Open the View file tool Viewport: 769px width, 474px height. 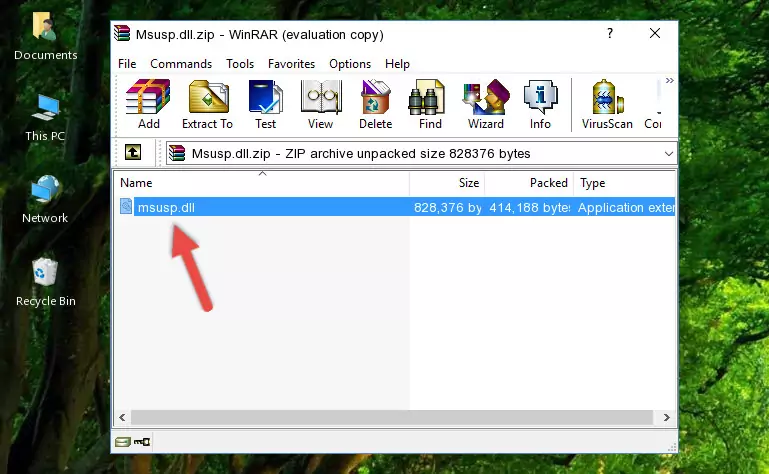click(321, 105)
